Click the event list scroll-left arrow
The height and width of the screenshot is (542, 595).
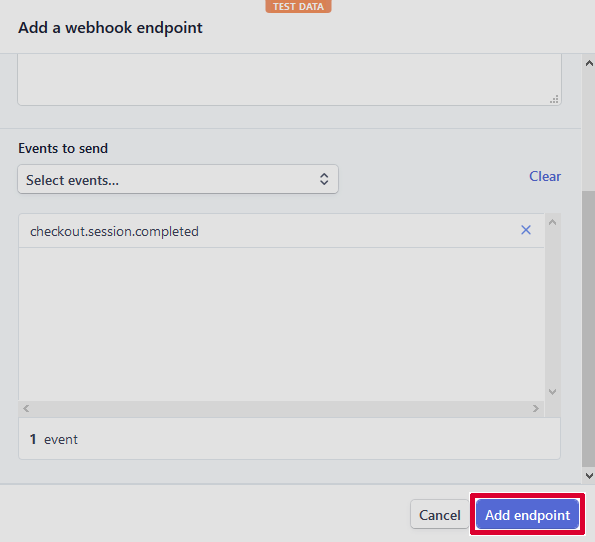pyautogui.click(x=26, y=408)
